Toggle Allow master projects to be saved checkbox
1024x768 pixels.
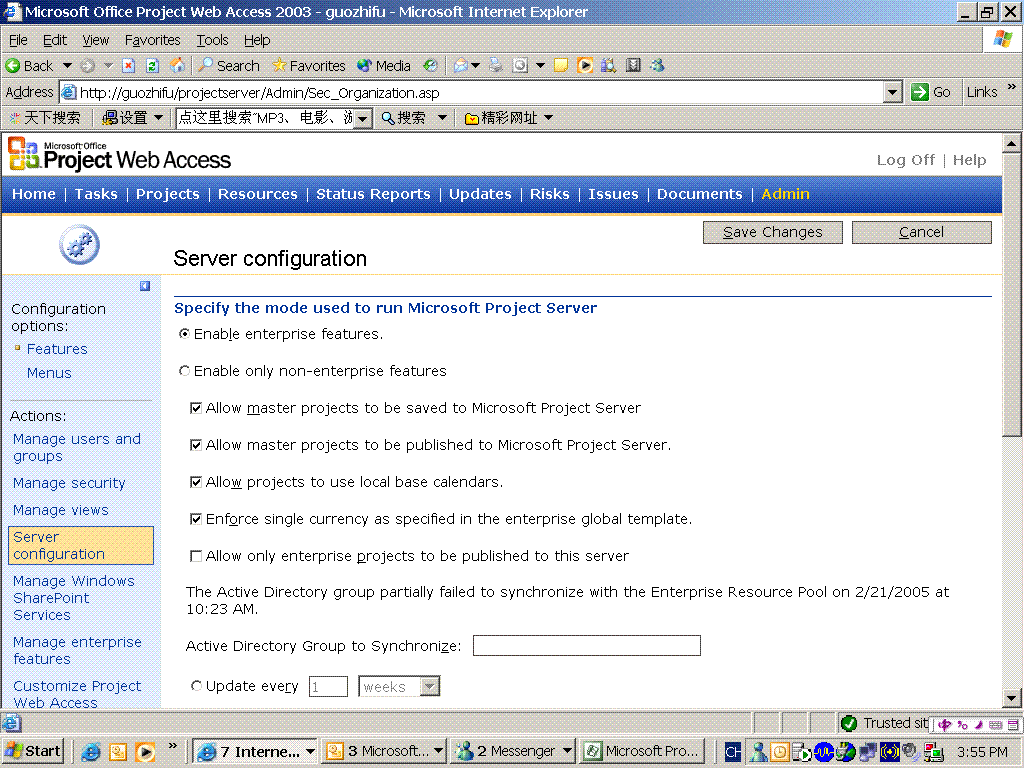[196, 408]
